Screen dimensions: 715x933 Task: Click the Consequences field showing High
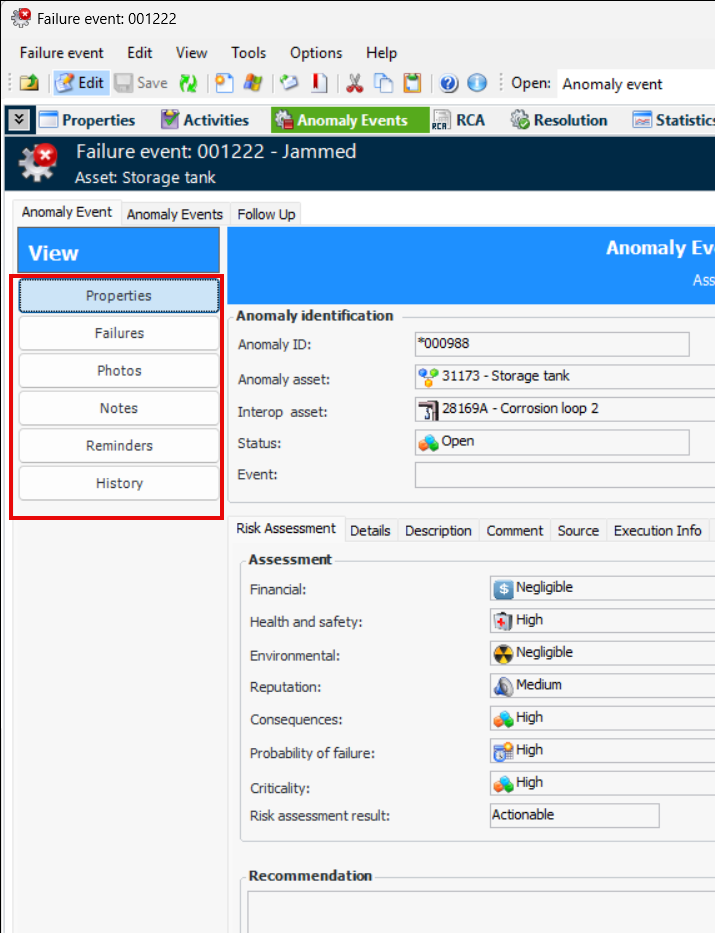click(603, 718)
